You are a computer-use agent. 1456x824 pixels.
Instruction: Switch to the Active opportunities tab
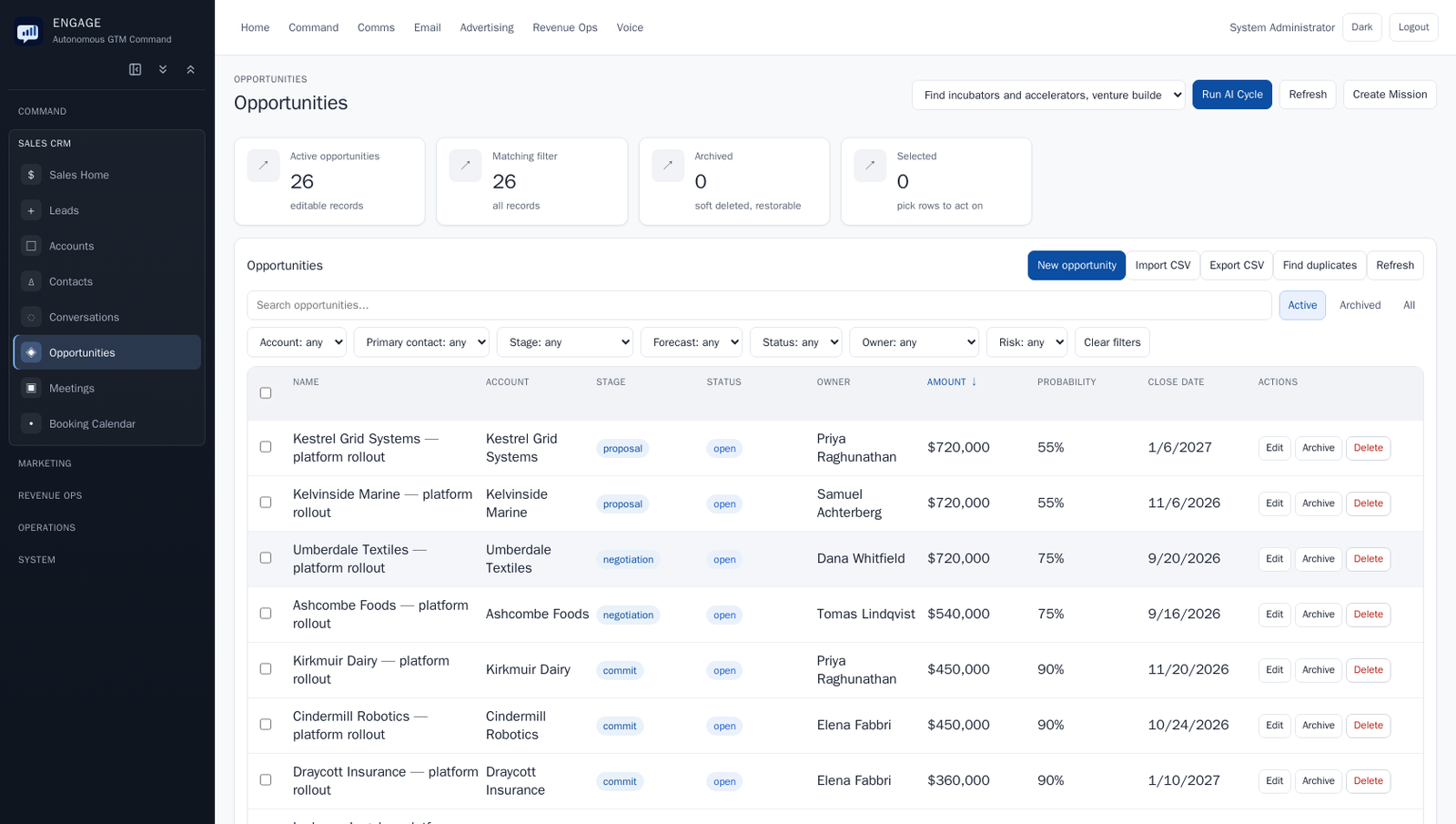(1302, 305)
